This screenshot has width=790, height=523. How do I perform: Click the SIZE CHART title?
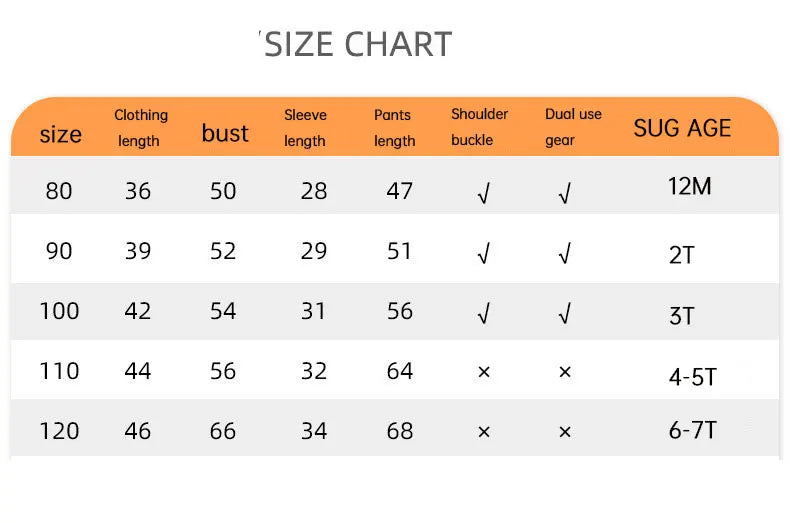358,45
